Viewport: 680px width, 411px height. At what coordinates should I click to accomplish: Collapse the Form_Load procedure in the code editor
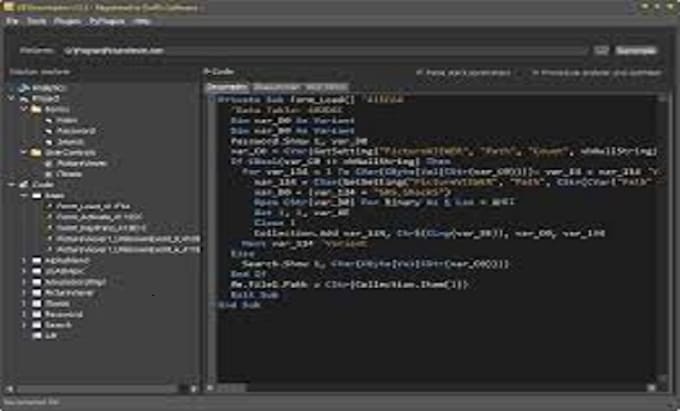pyautogui.click(x=212, y=100)
